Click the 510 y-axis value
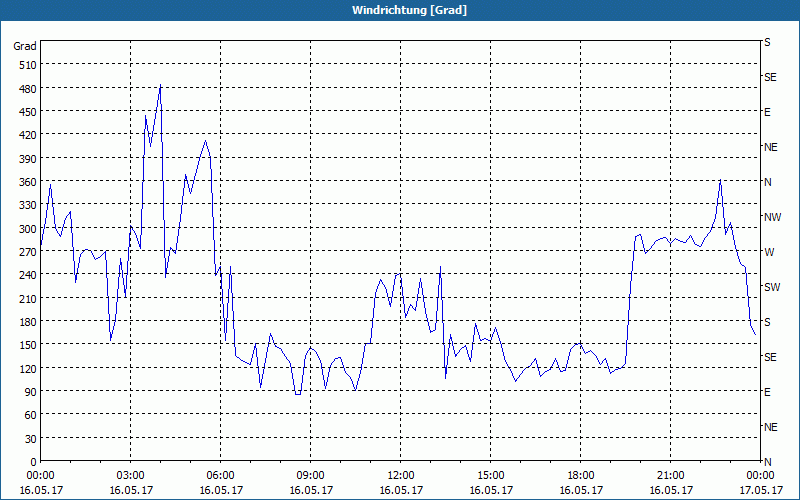The image size is (800, 500). click(x=28, y=65)
